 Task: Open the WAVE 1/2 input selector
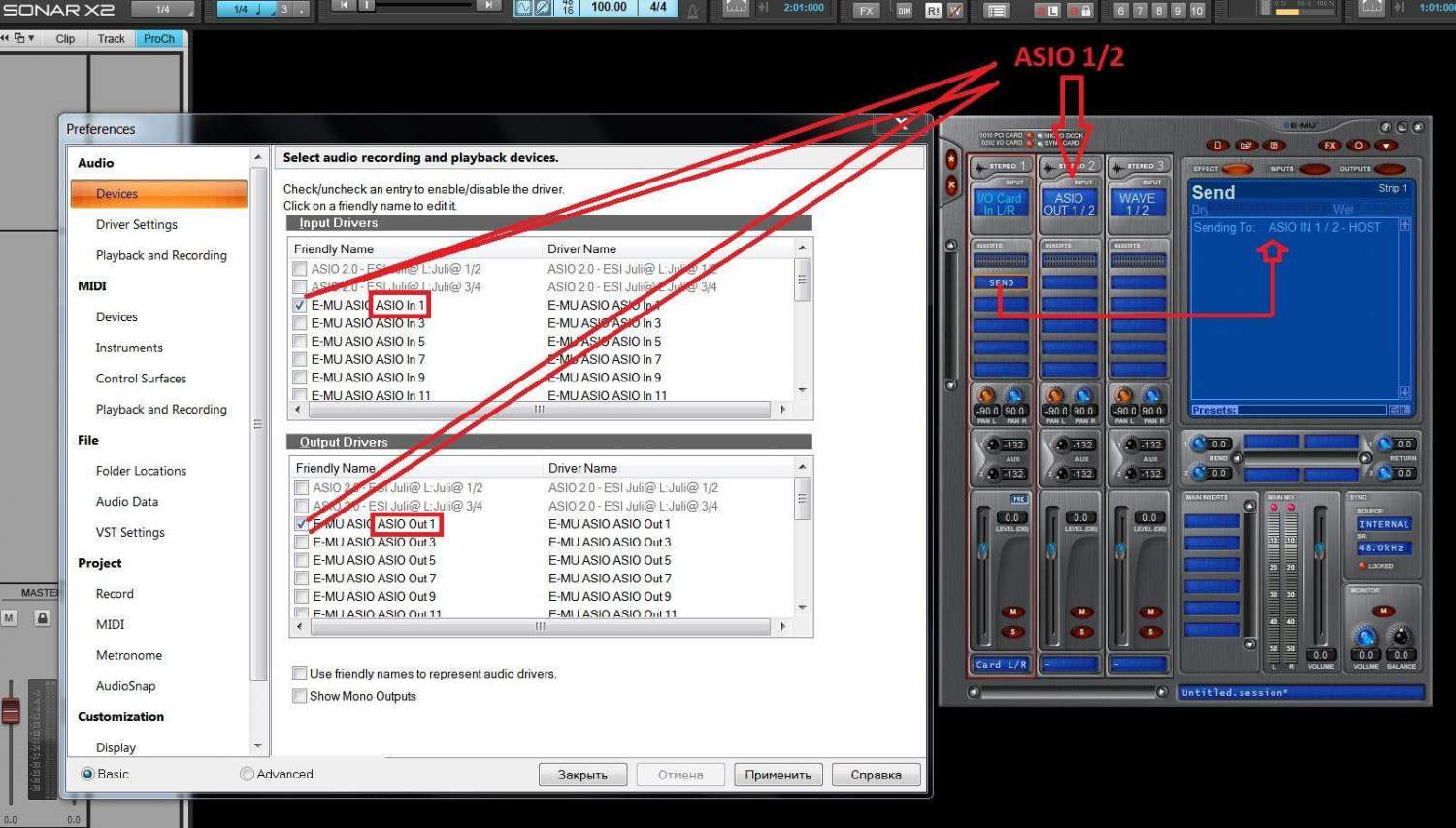1138,203
